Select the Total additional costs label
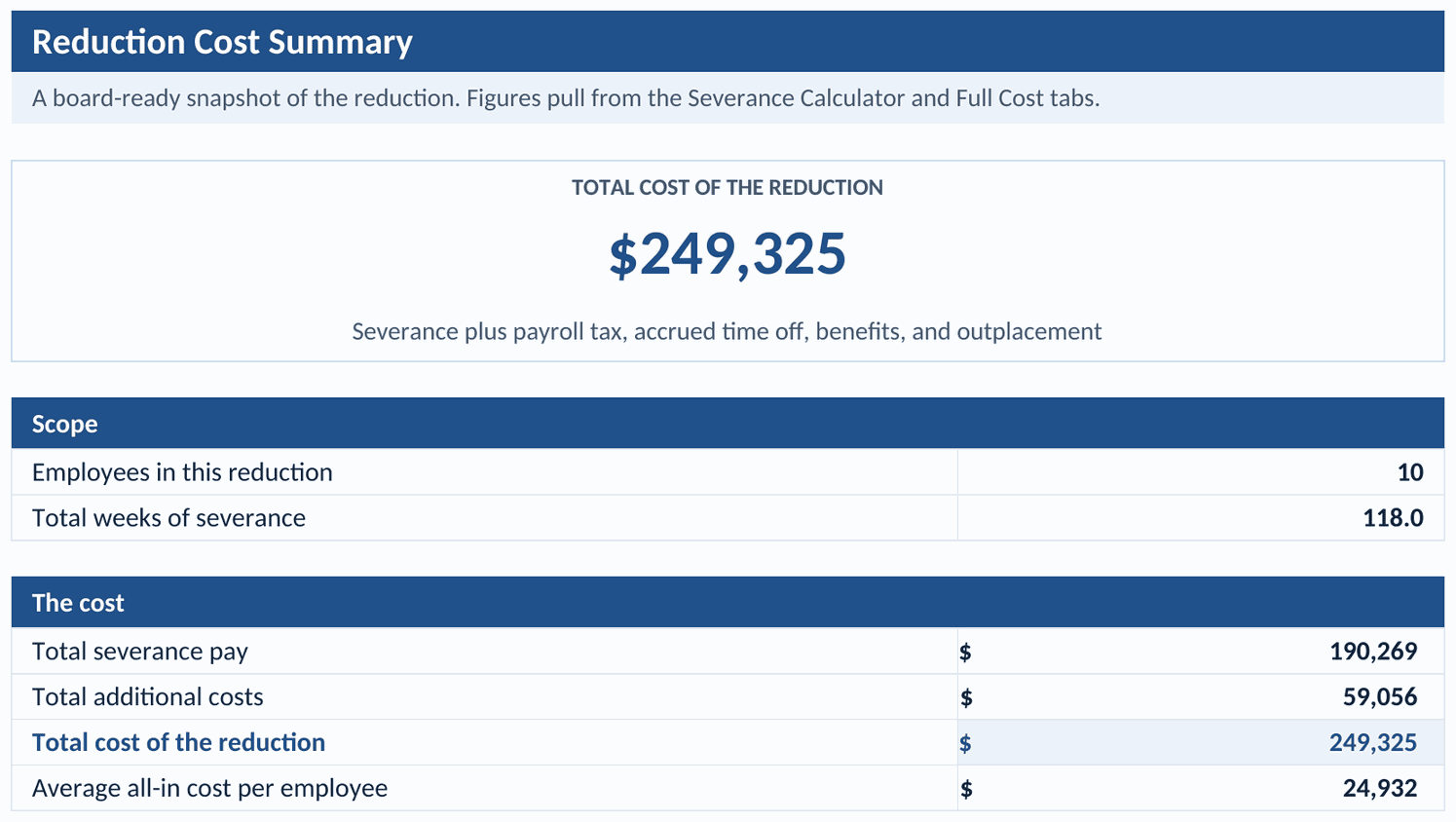1456x822 pixels. (x=148, y=697)
